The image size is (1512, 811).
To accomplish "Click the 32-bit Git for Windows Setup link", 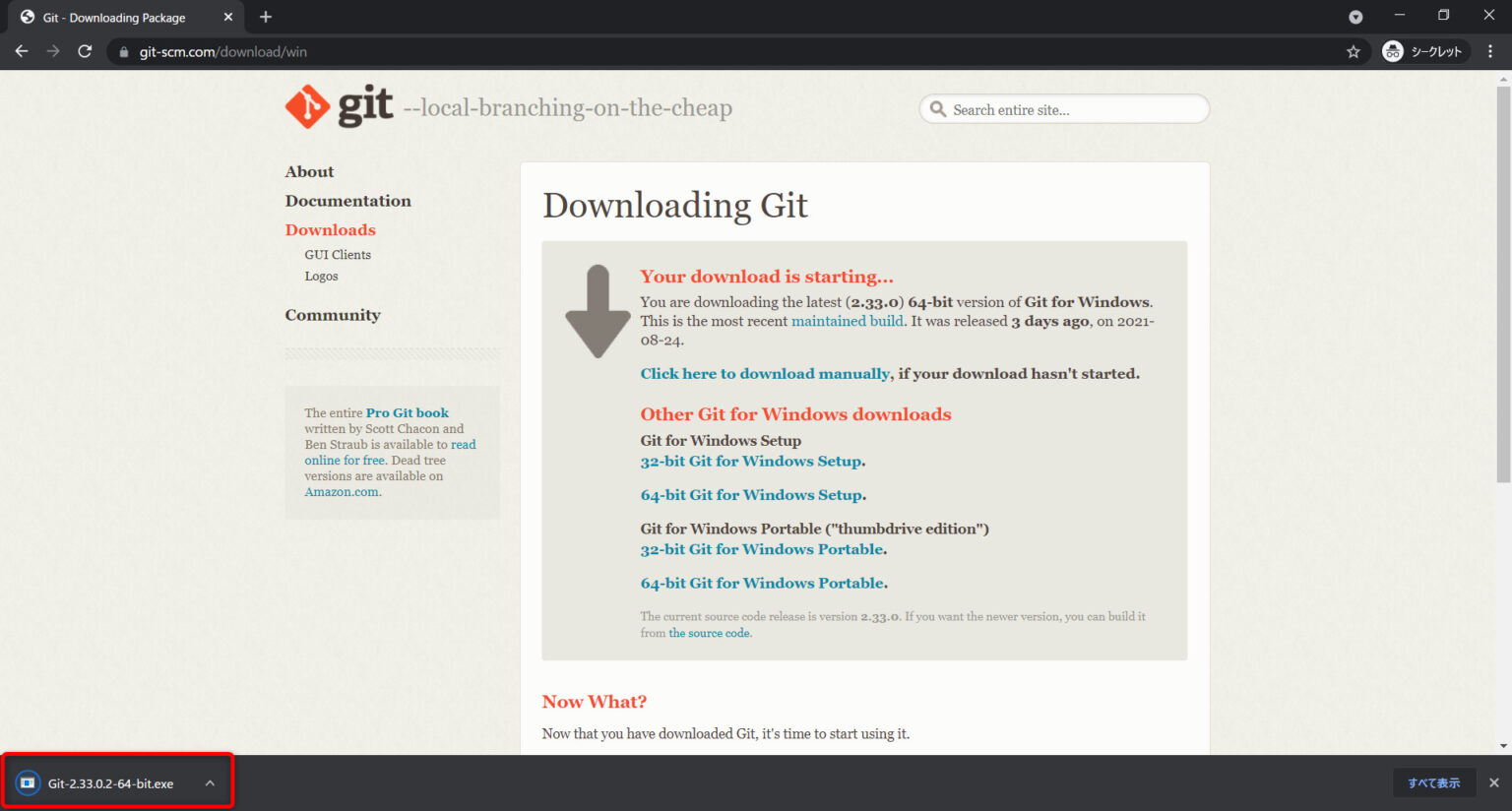I will (x=752, y=462).
